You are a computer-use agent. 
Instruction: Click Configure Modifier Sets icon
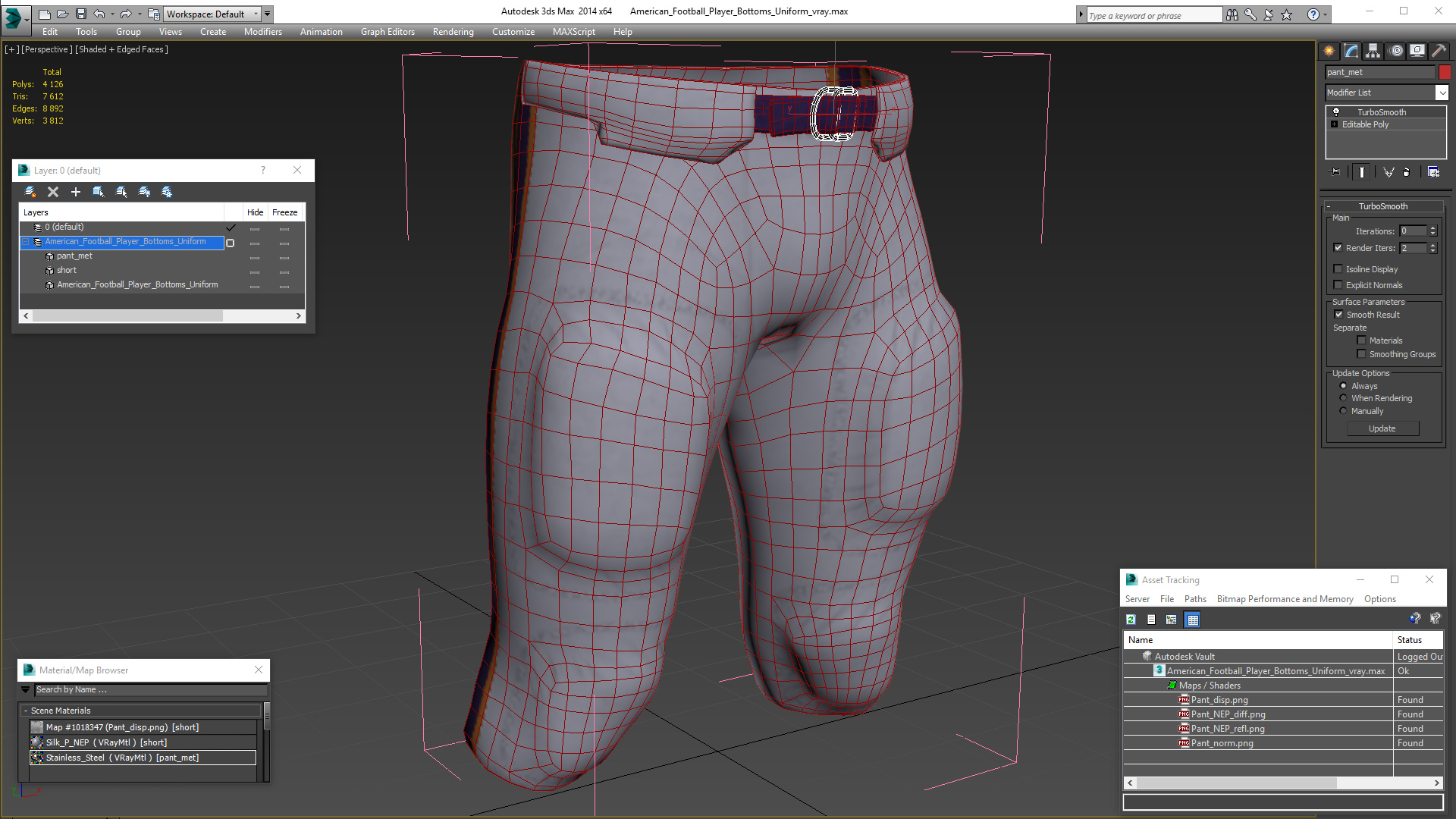click(x=1433, y=172)
